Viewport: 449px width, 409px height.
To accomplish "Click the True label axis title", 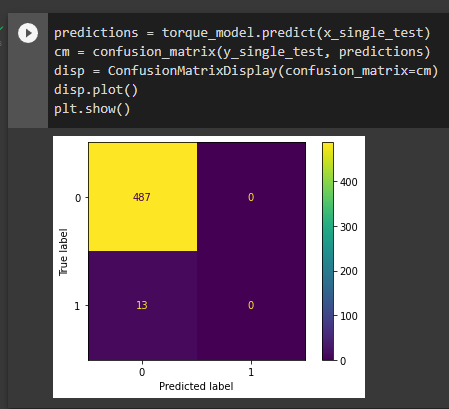I will click(63, 252).
